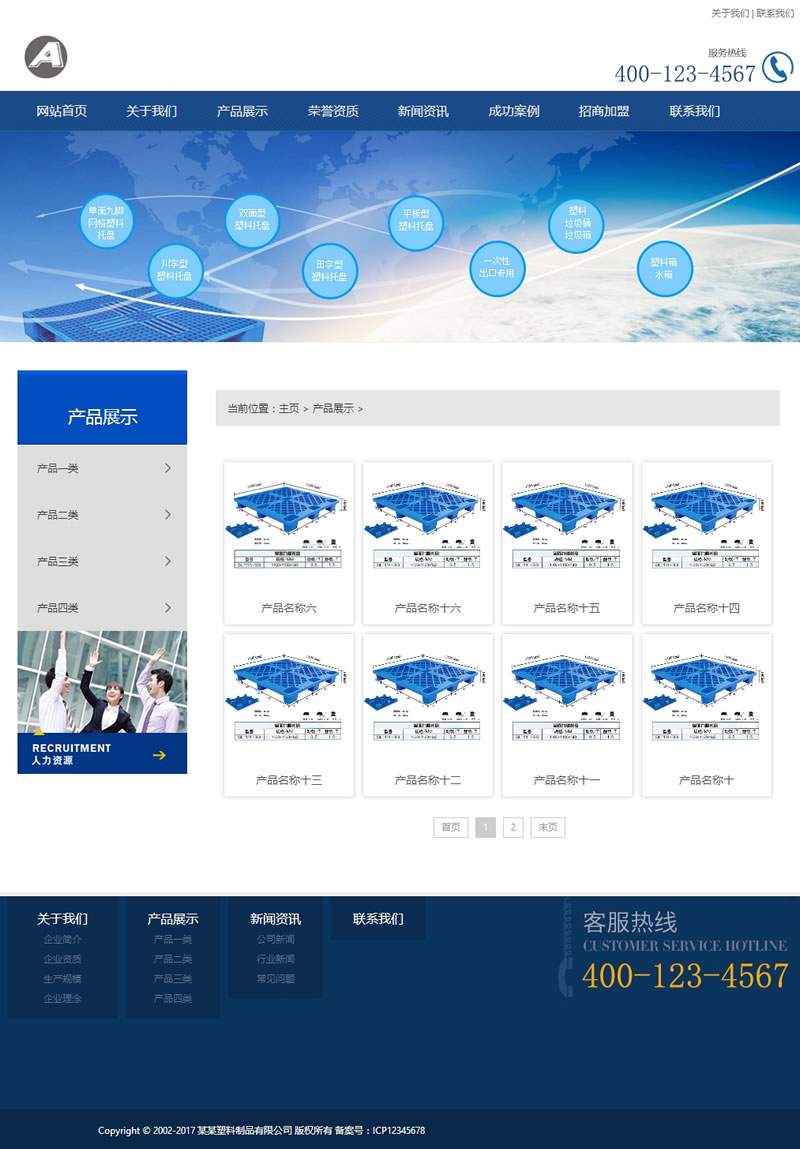Open 新闻资讯 in main navigation bar
The image size is (800, 1149).
point(423,111)
